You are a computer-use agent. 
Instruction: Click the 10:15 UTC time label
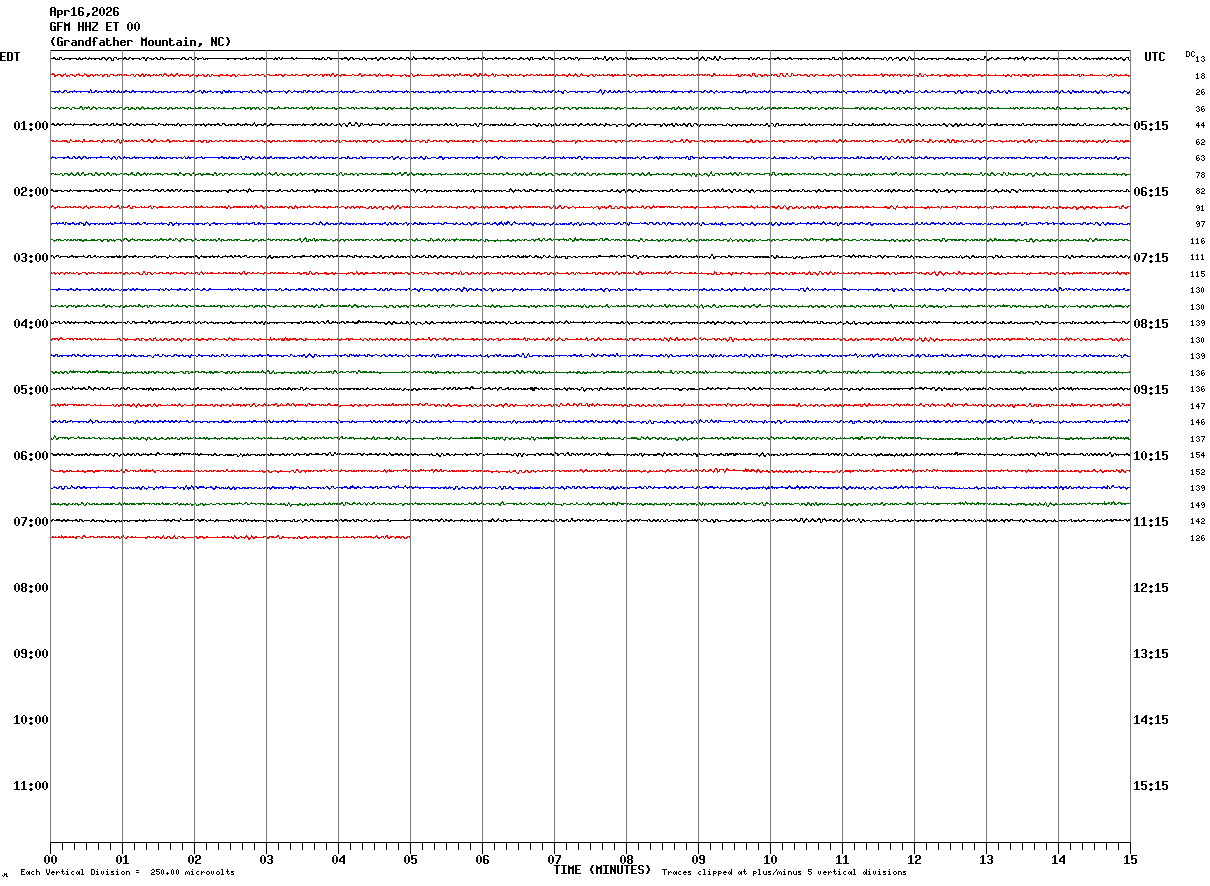(x=1150, y=456)
